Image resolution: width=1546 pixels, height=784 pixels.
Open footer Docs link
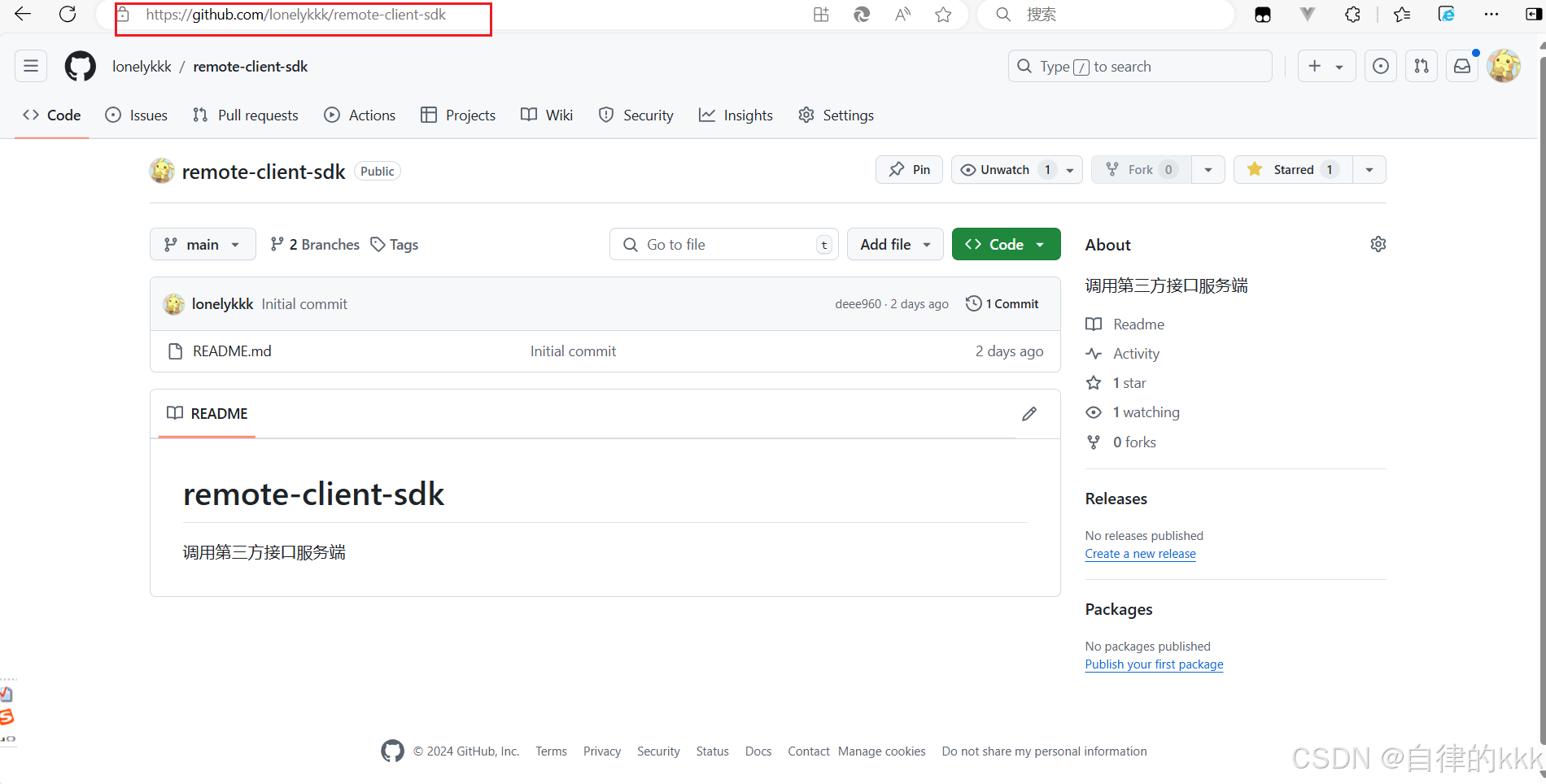click(x=758, y=751)
